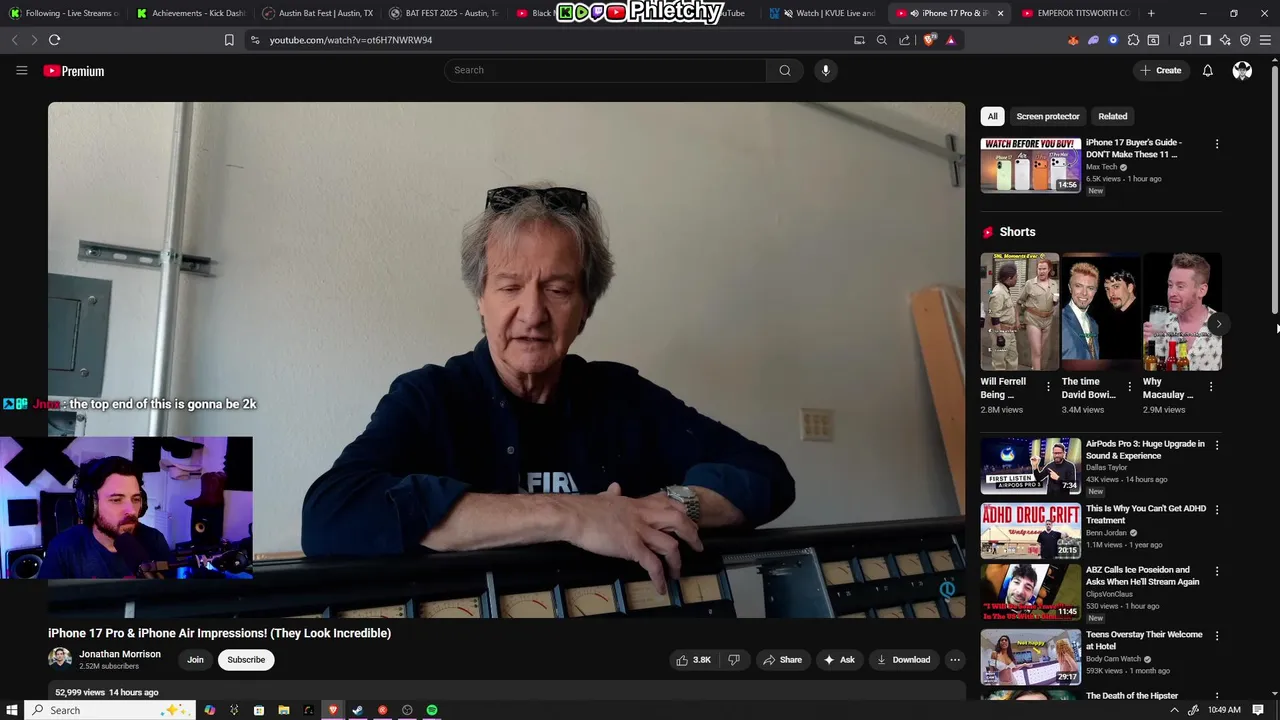The image size is (1280, 720).
Task: Open the YouTube account avatar menu
Action: 1242,70
